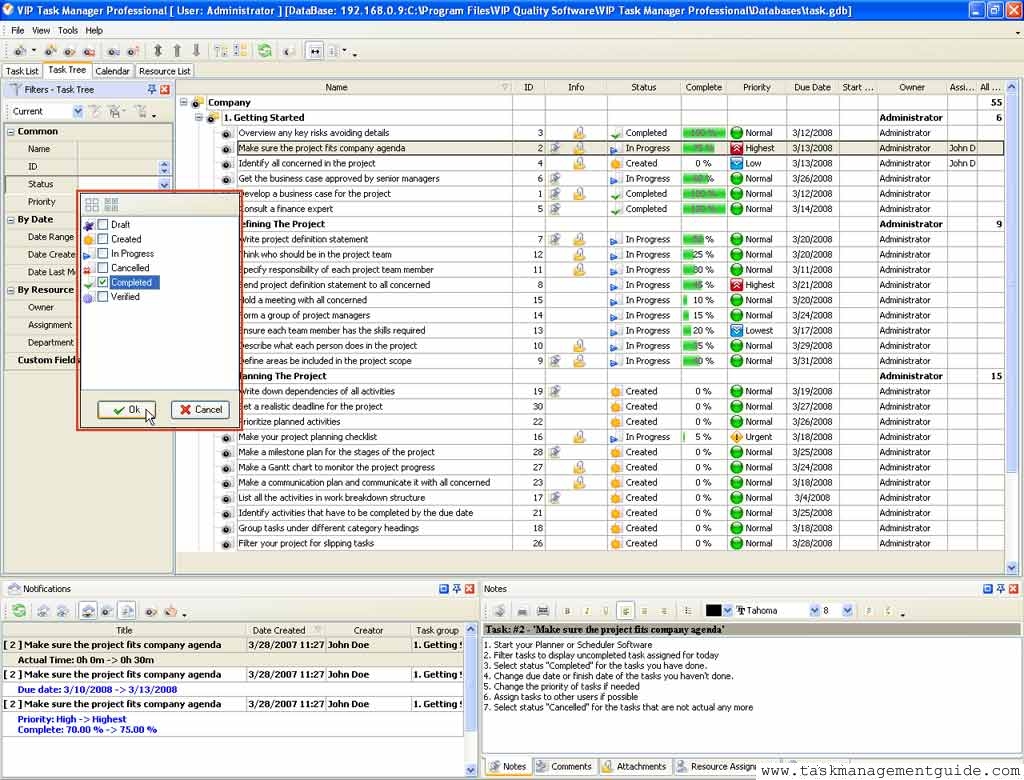Click the bullet list icon in Notes toolbar
The image size is (1024, 780).
688,611
